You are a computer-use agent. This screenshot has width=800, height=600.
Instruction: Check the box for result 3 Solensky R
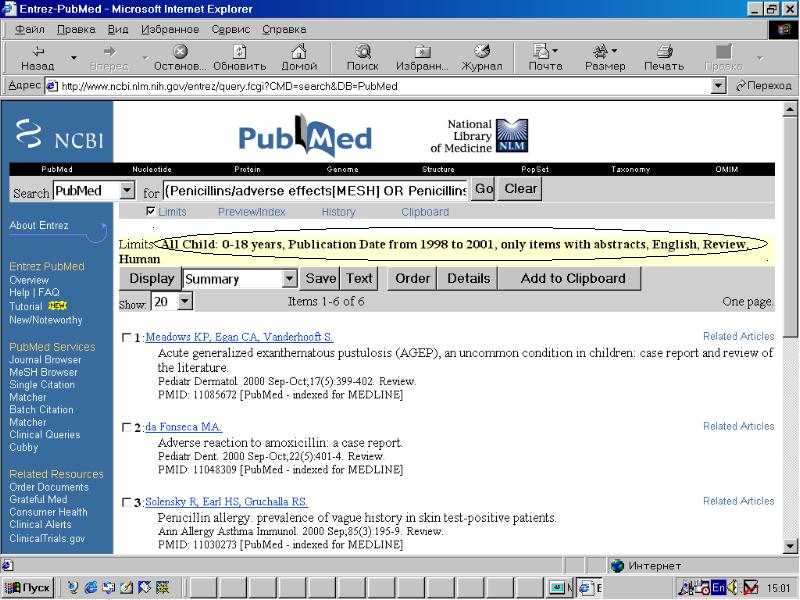[x=127, y=502]
